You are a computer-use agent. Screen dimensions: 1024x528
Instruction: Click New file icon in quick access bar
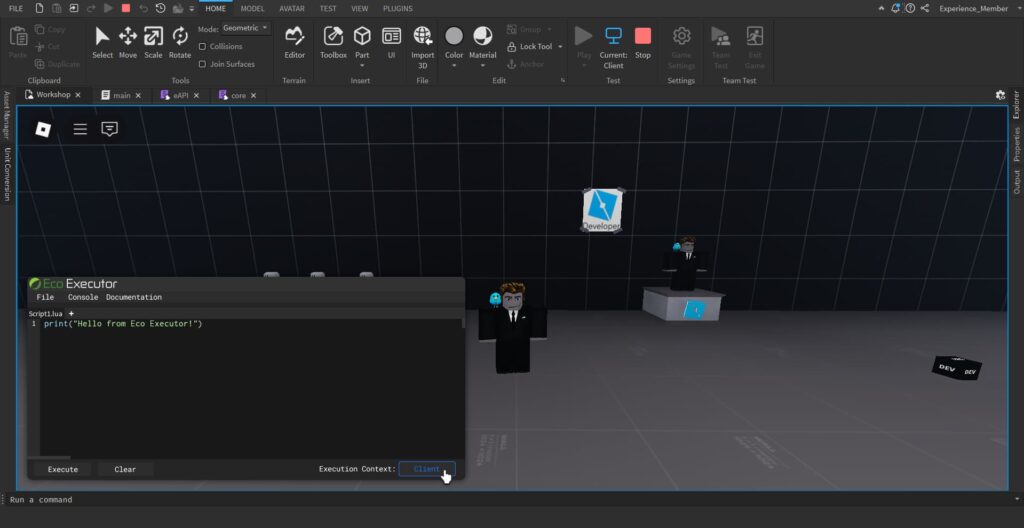39,8
